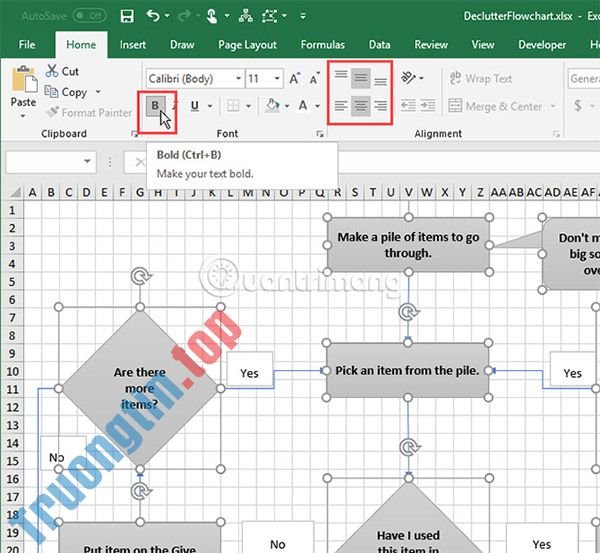The width and height of the screenshot is (600, 553).
Task: Toggle the AutoSave switch
Action: point(90,16)
